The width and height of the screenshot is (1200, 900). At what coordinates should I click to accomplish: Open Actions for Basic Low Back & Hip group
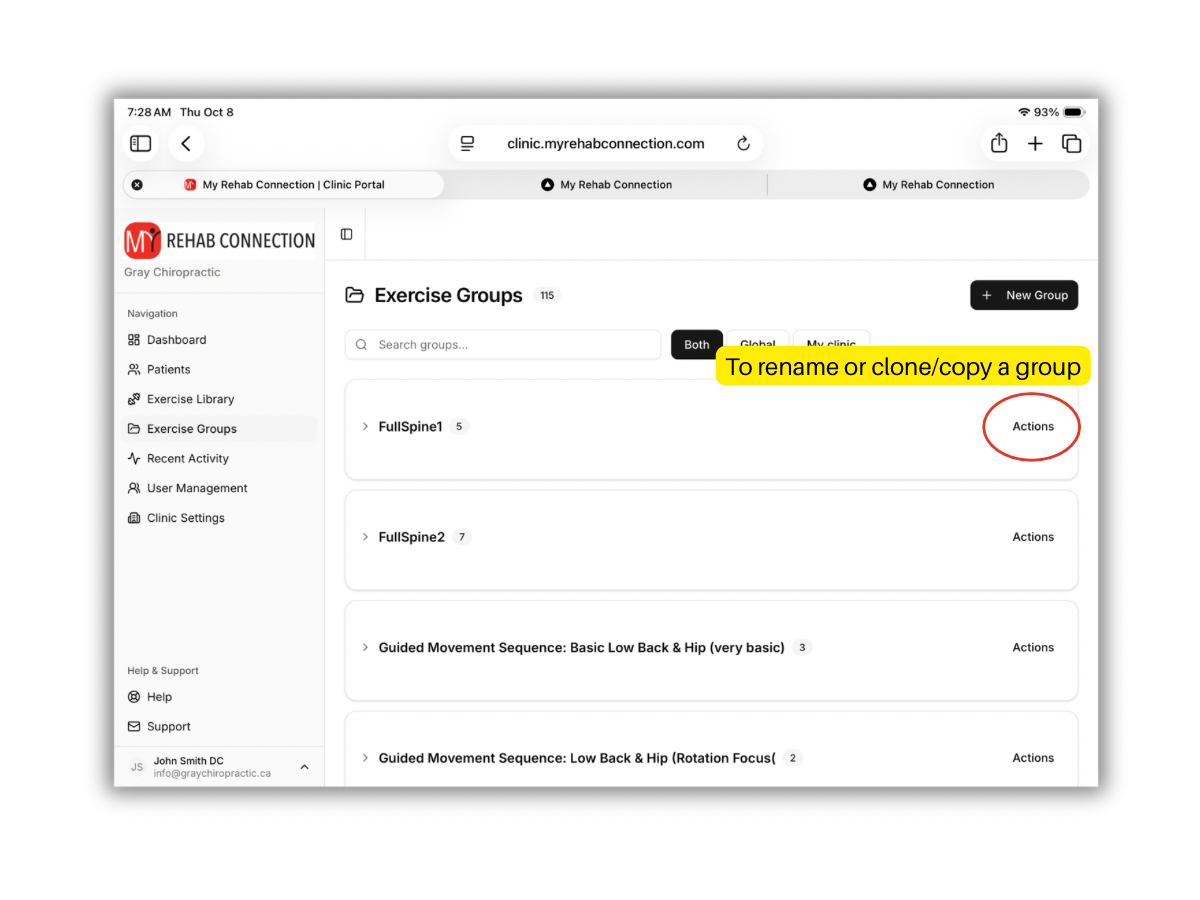tap(1033, 648)
